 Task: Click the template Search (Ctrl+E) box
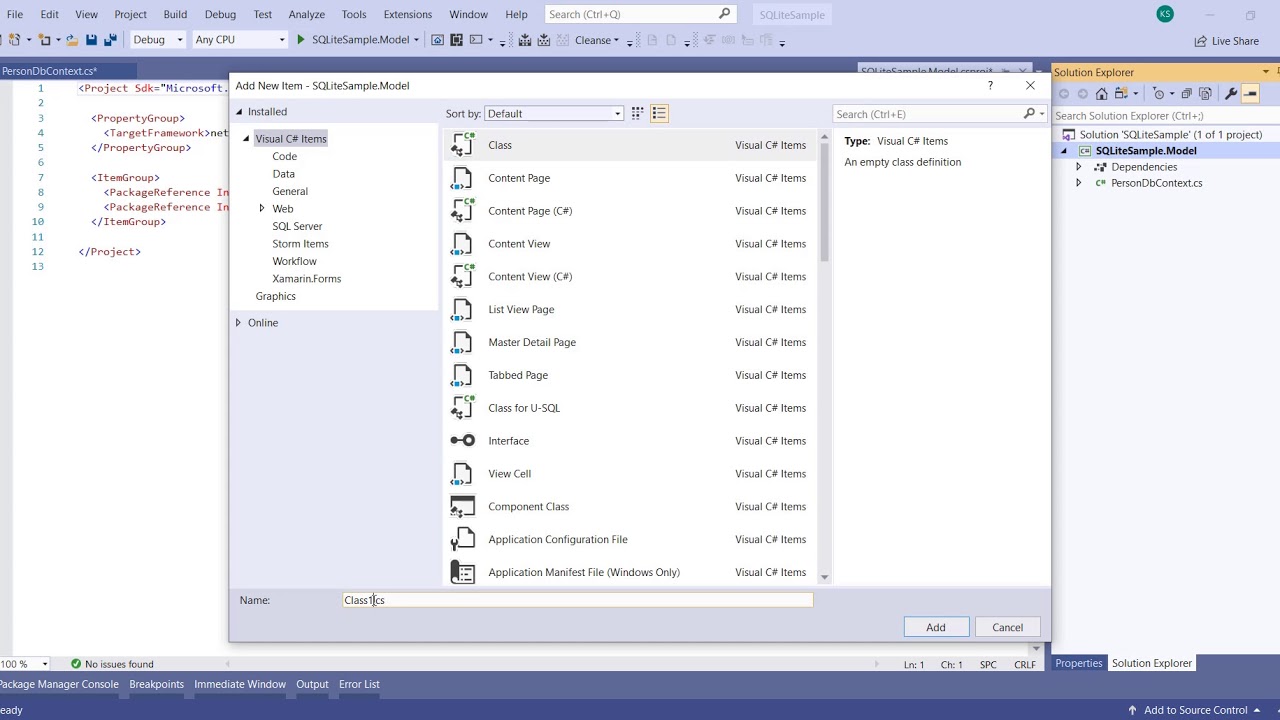(x=938, y=114)
